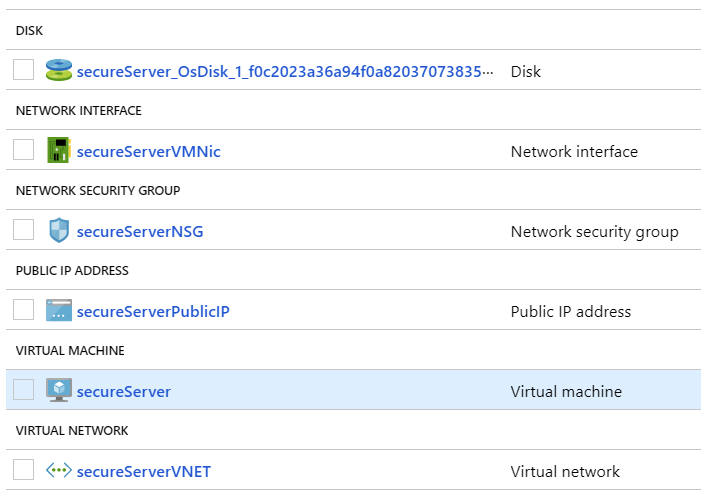Click the public IP address icon
701x501 pixels.
pos(59,310)
